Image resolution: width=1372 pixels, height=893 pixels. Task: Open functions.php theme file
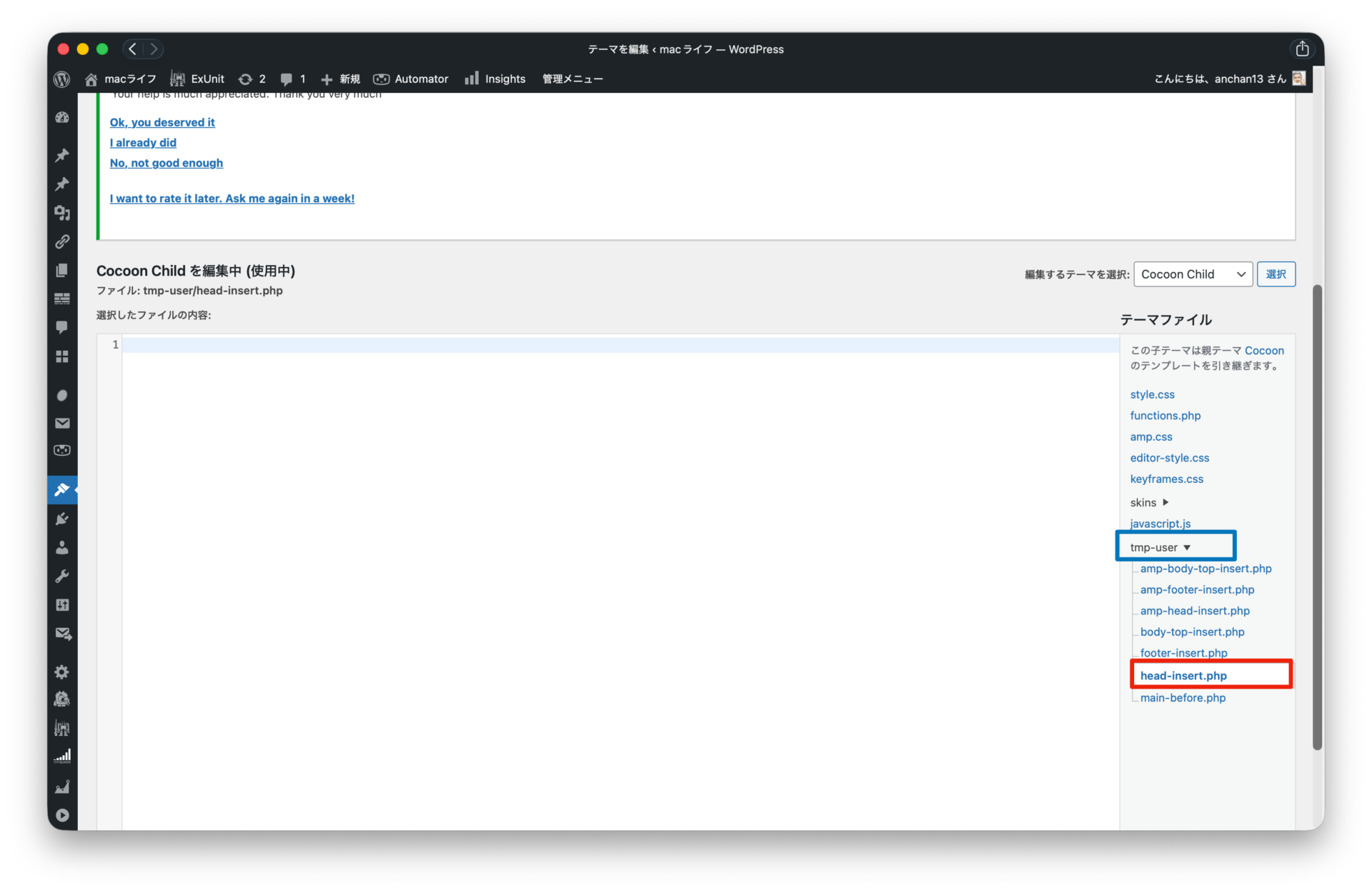[x=1165, y=416]
